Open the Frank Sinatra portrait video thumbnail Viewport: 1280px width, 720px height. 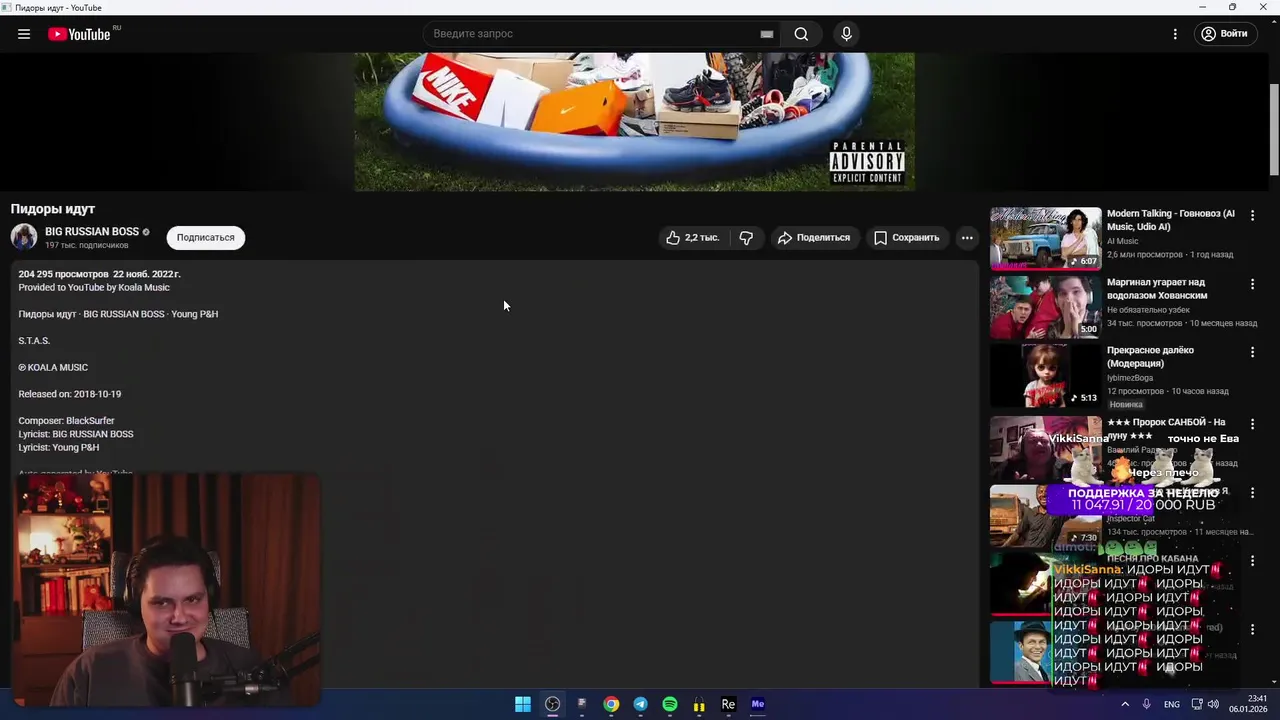pyautogui.click(x=1021, y=652)
